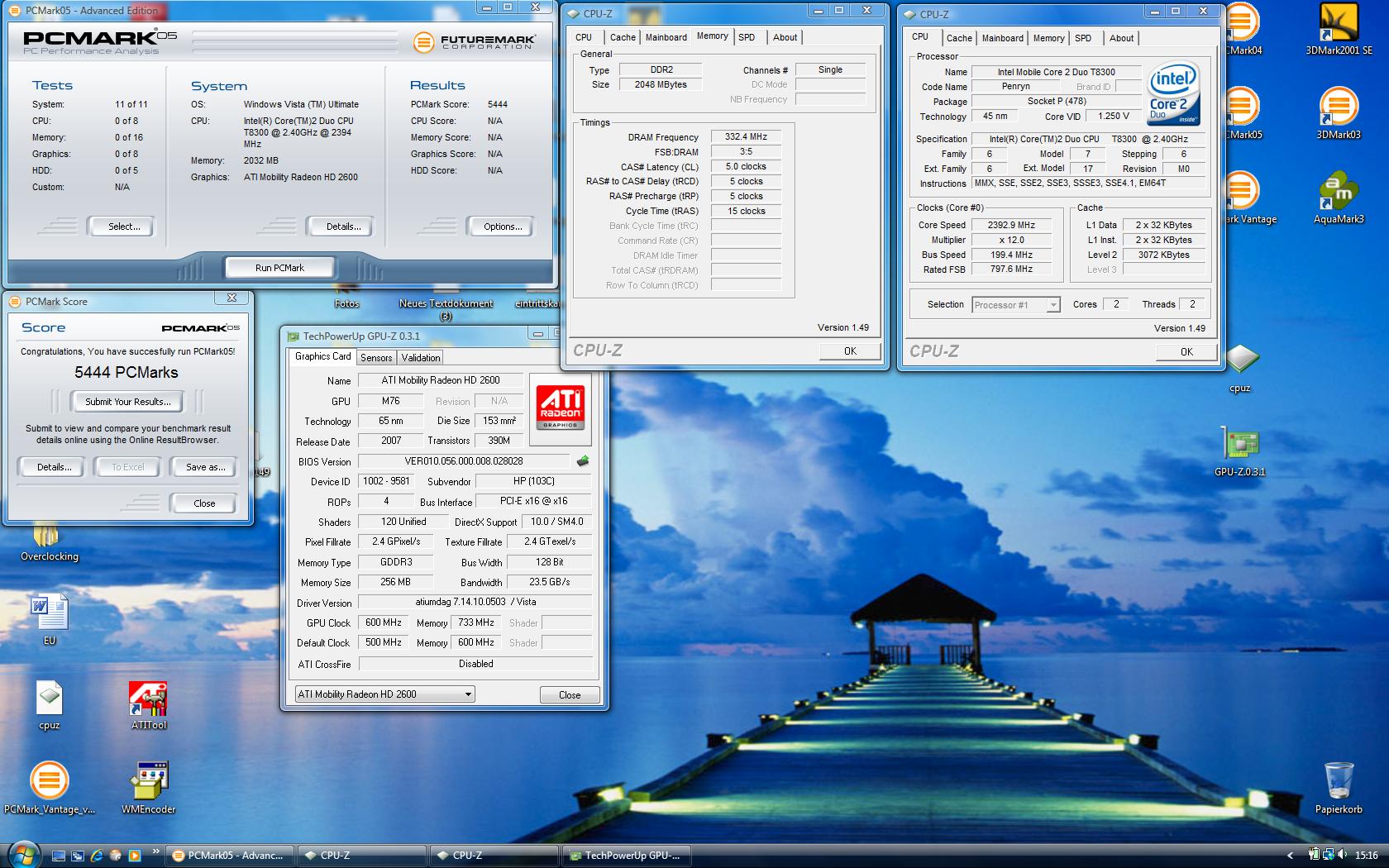
Task: Open the GPU-Z.0.3.1 desktop icon
Action: pos(1240,451)
